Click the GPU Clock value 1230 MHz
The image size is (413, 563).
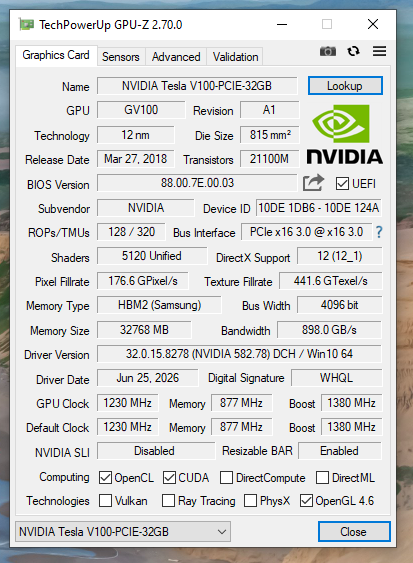point(127,403)
